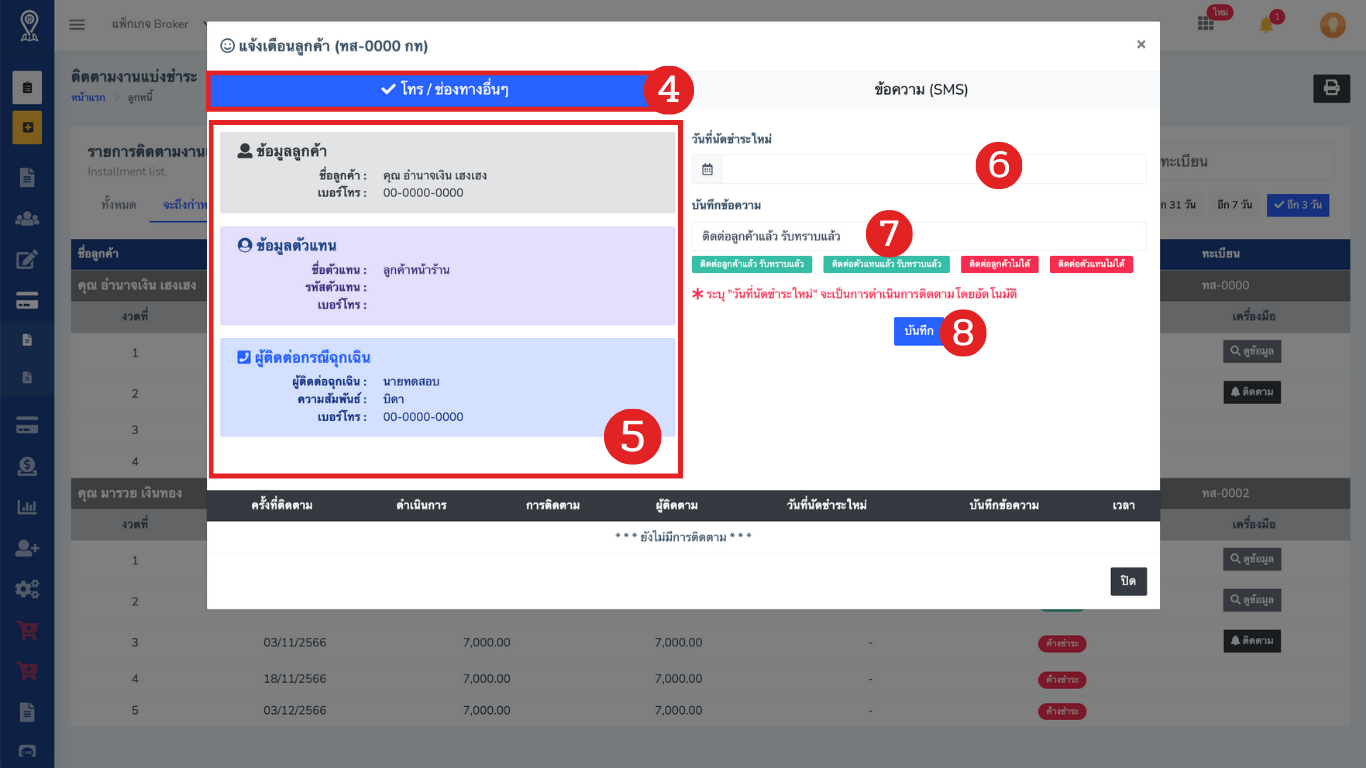The image size is (1366, 768).
Task: Click the ครั้งที่ติดตาม column header
Action: point(282,505)
